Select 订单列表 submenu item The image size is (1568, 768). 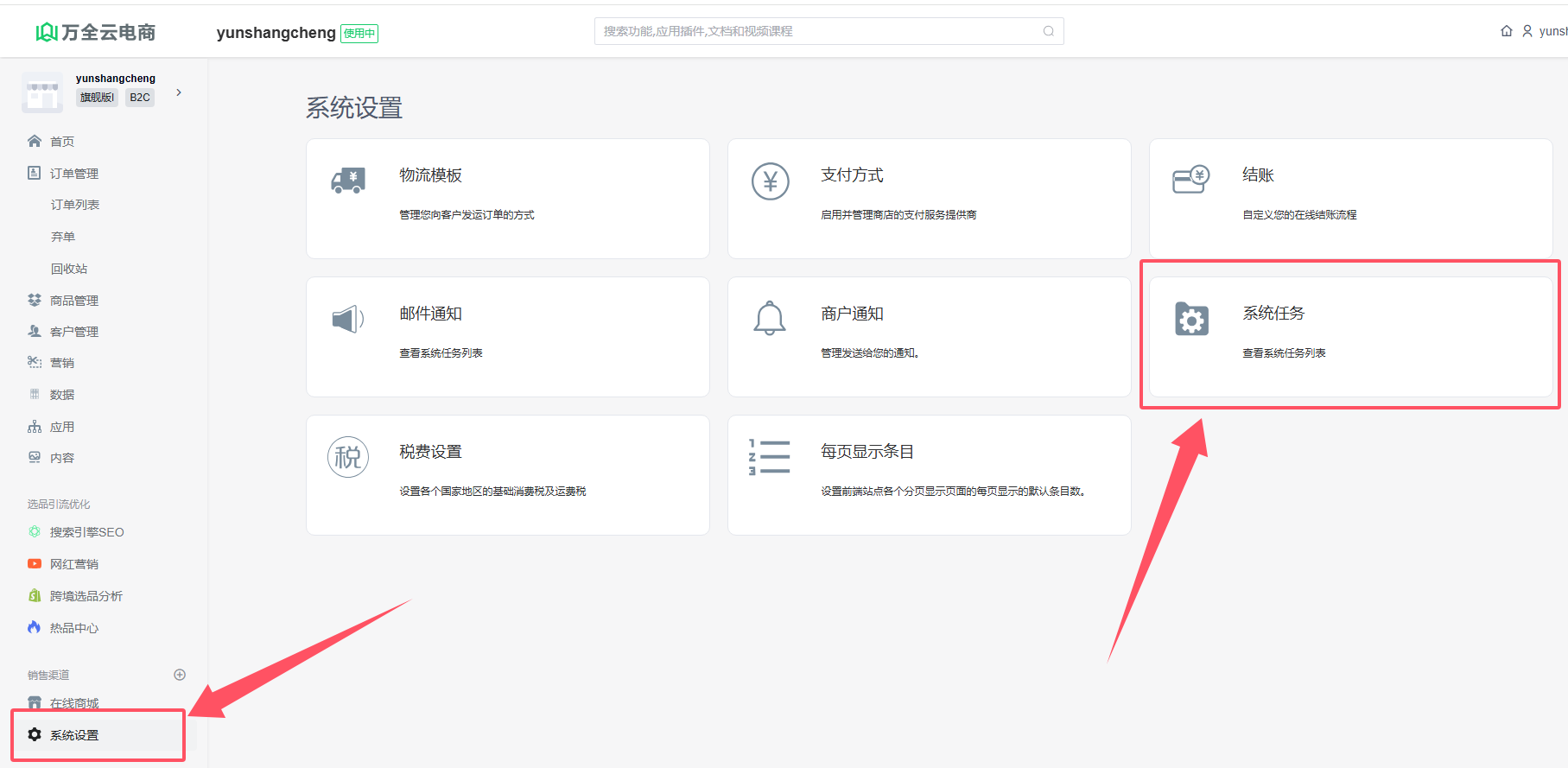point(75,205)
